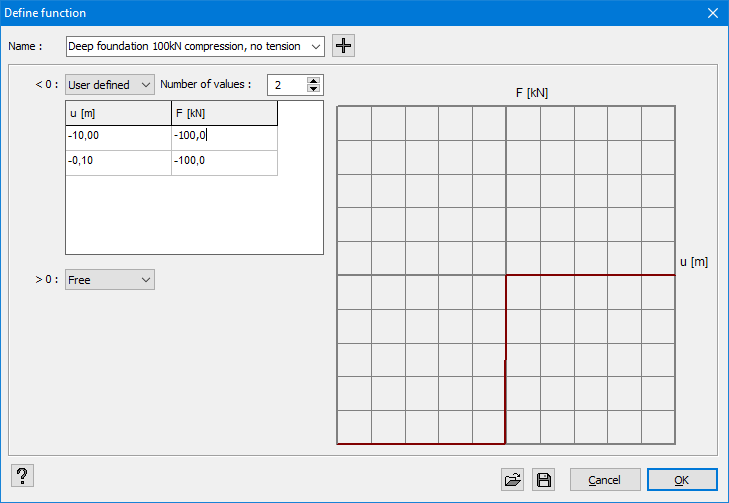
Task: Decrease Number of values with down arrow
Action: pyautogui.click(x=314, y=90)
